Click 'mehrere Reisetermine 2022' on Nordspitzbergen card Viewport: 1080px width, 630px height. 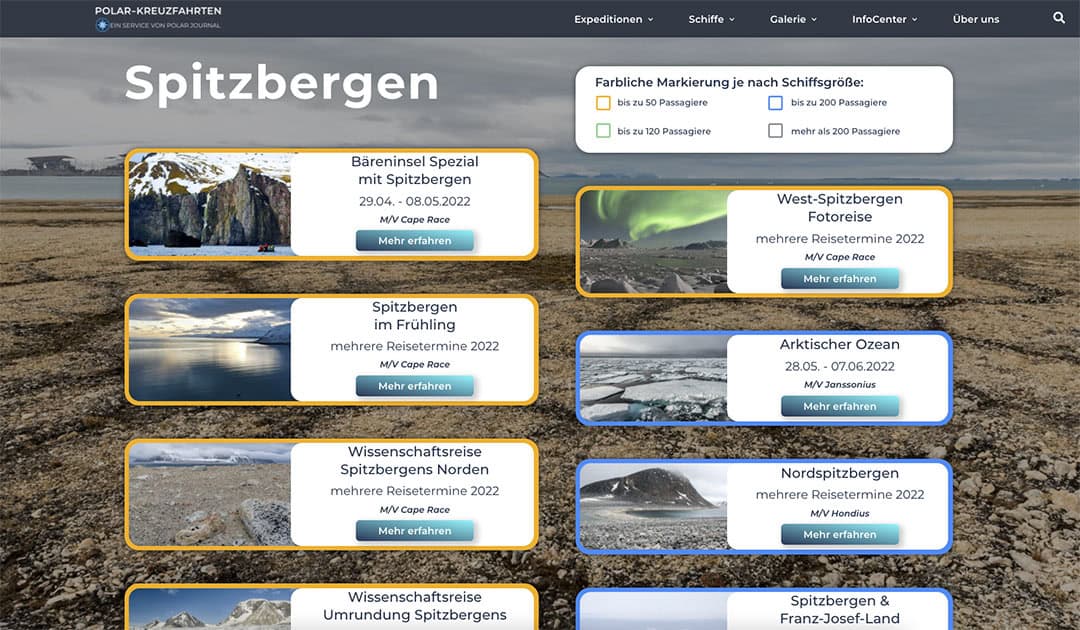[x=840, y=494]
